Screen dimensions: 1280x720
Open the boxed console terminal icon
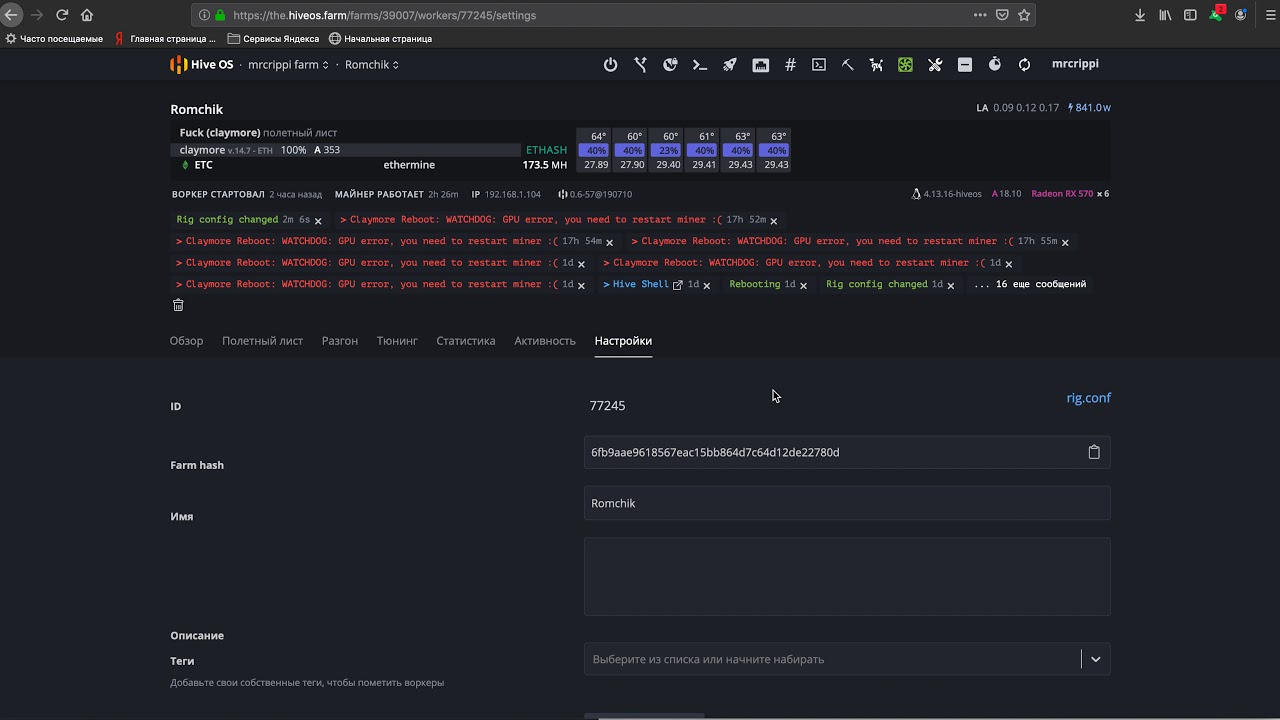pyautogui.click(x=819, y=64)
